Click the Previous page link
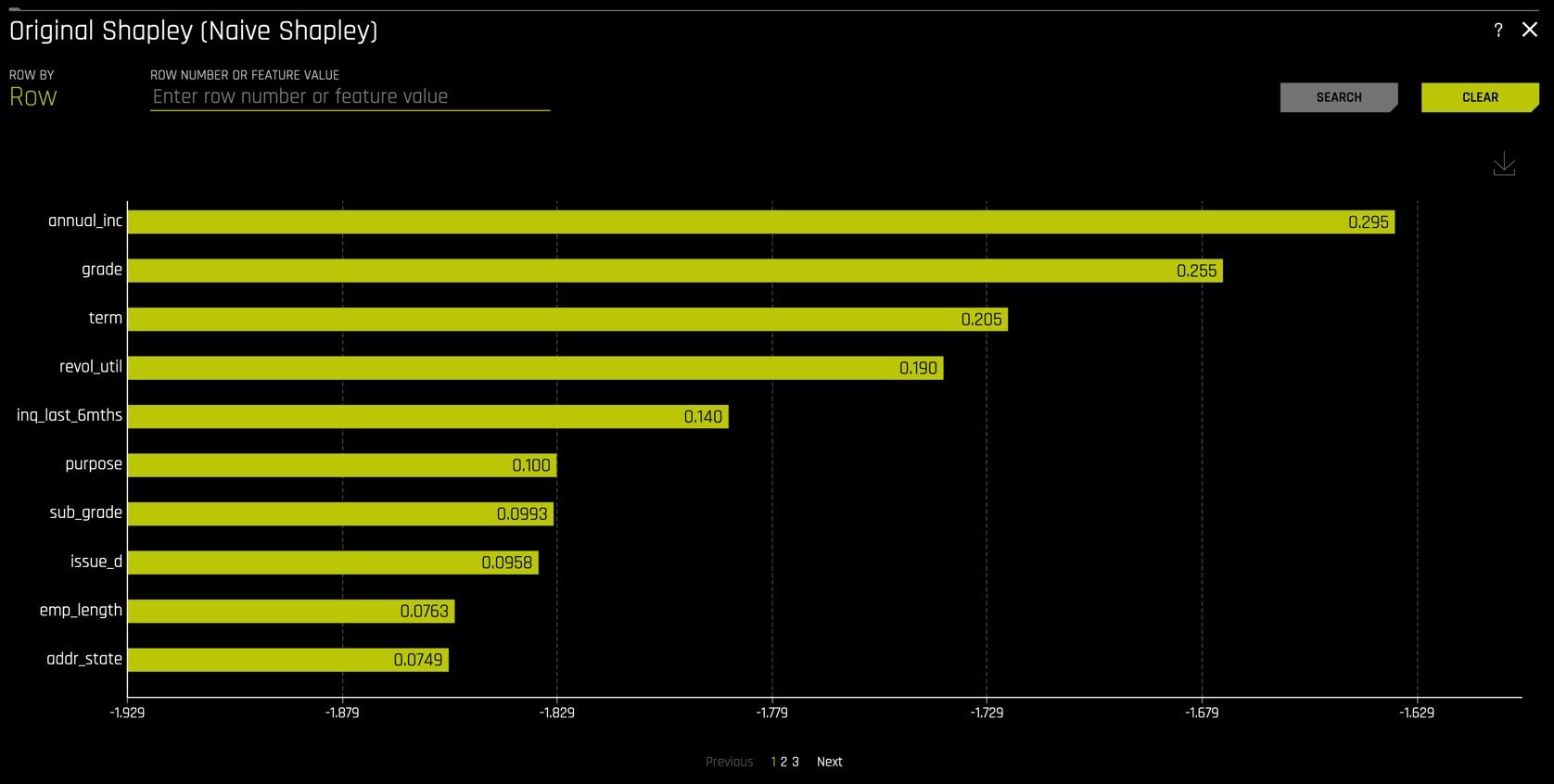The width and height of the screenshot is (1554, 784). pyautogui.click(x=729, y=762)
